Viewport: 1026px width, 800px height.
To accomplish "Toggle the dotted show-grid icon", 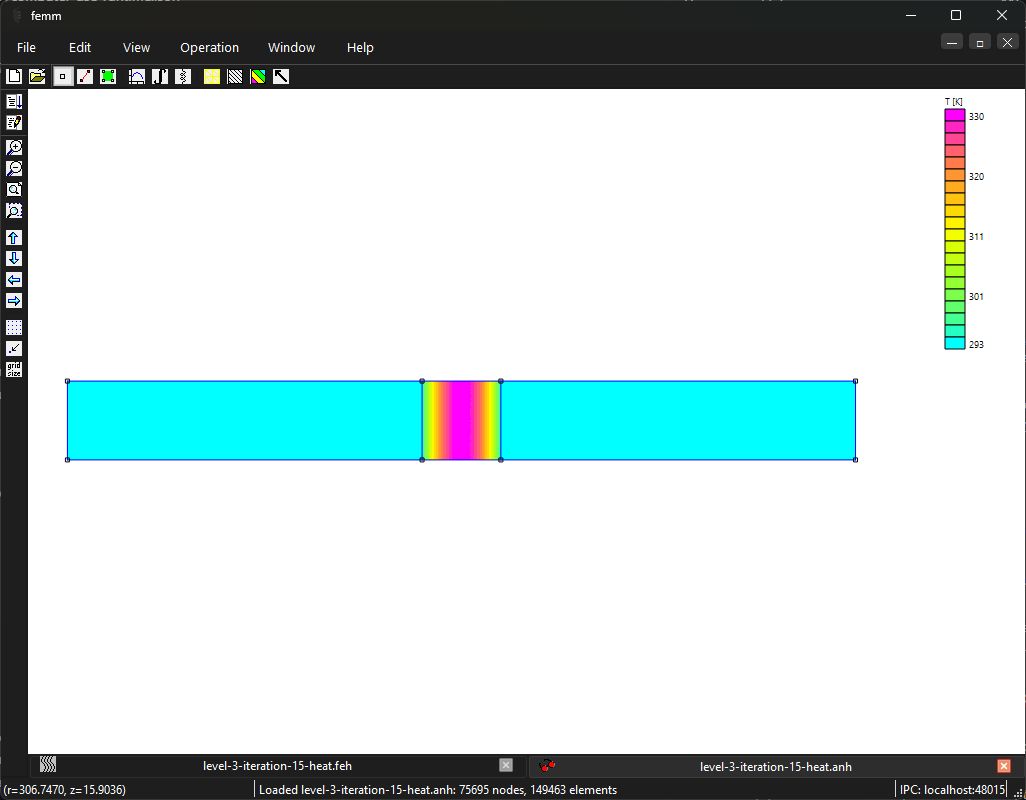I will pyautogui.click(x=14, y=327).
